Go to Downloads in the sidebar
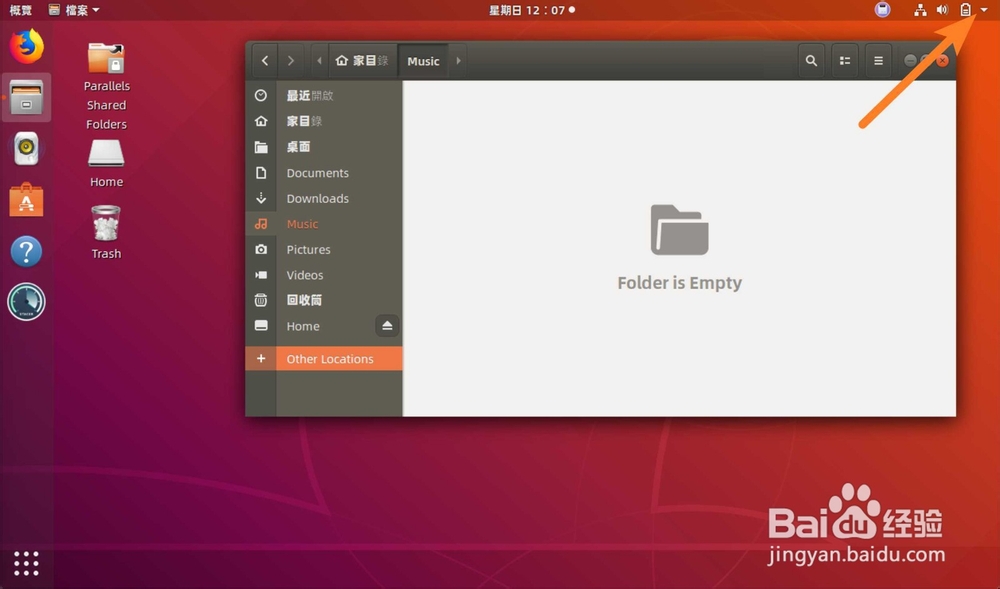Image resolution: width=1000 pixels, height=589 pixels. 317,198
